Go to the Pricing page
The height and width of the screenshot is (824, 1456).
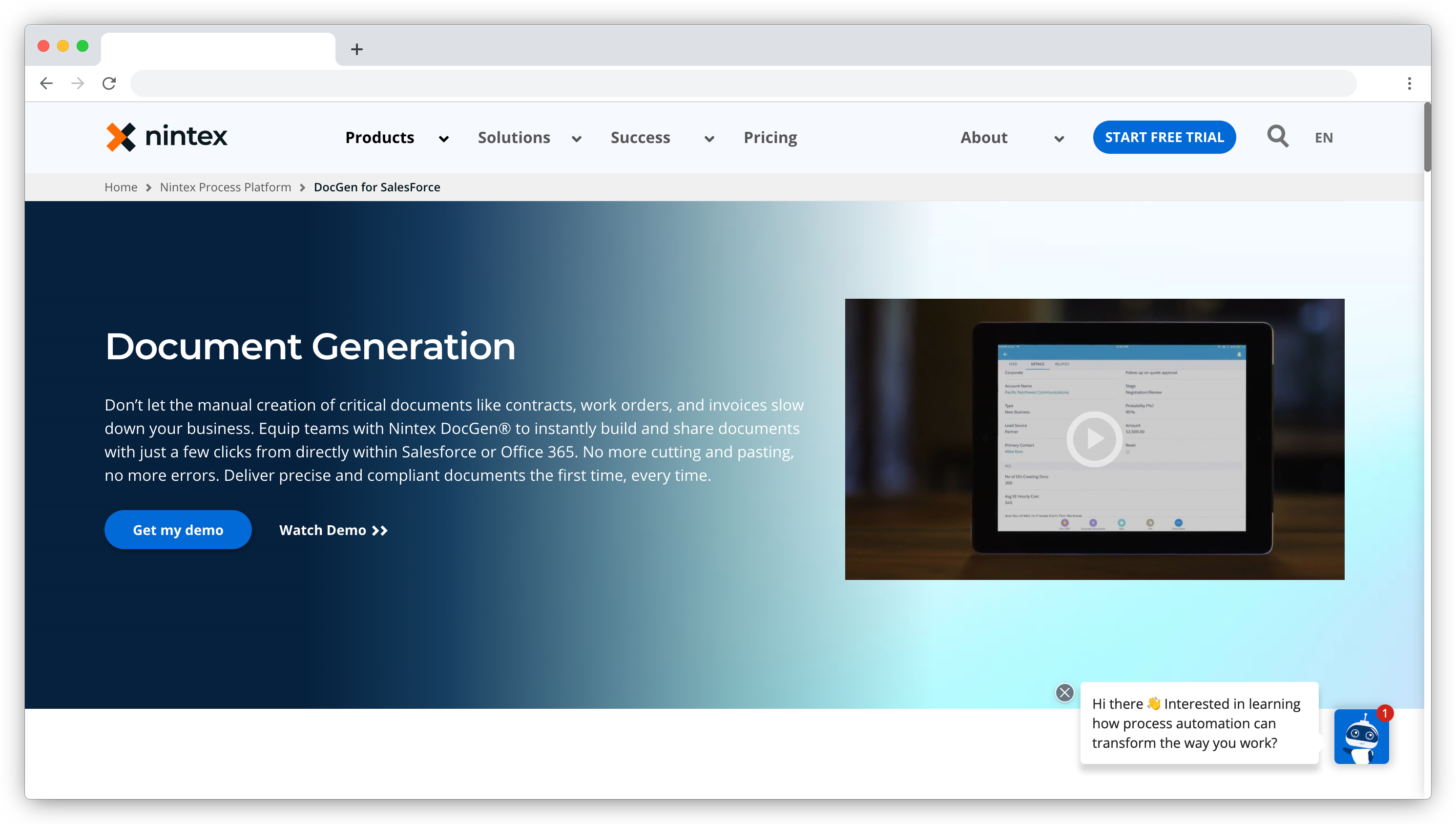click(770, 138)
